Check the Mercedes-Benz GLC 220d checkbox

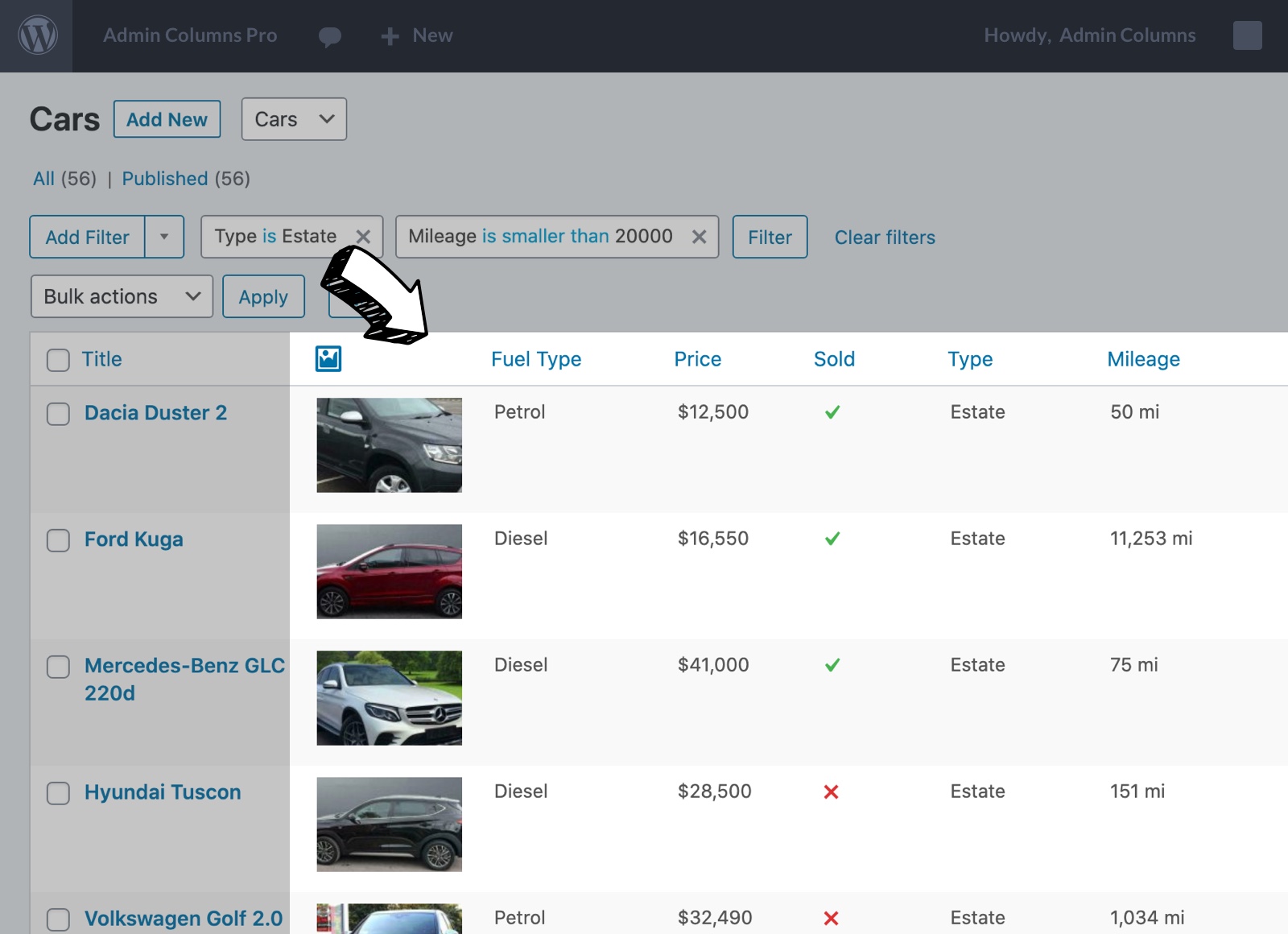point(57,667)
